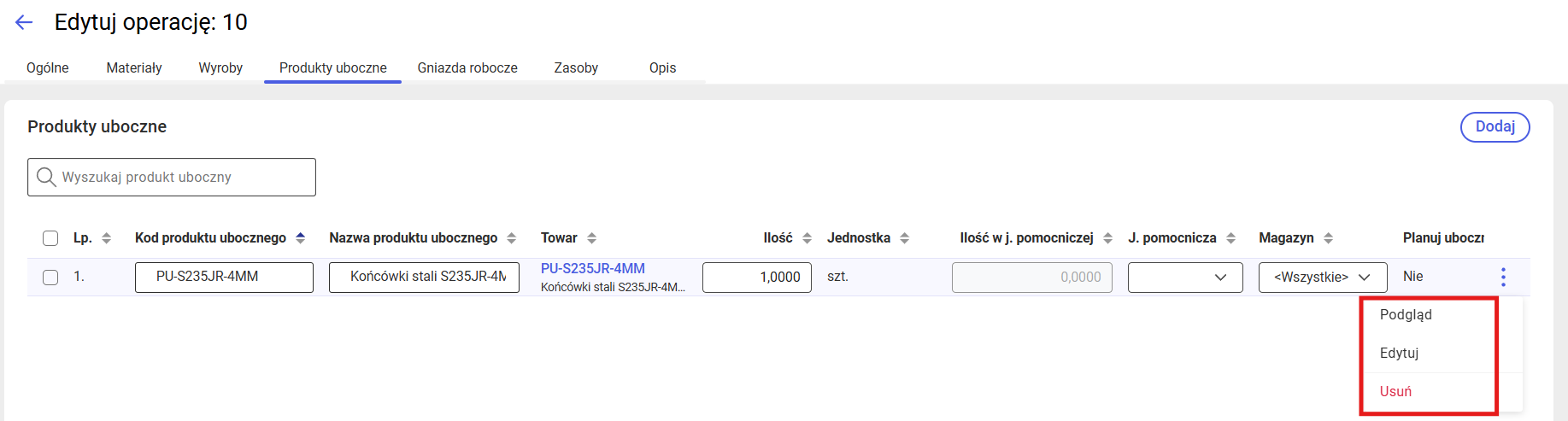Click the back arrow icon
This screenshot has width=1568, height=421.
point(24,23)
